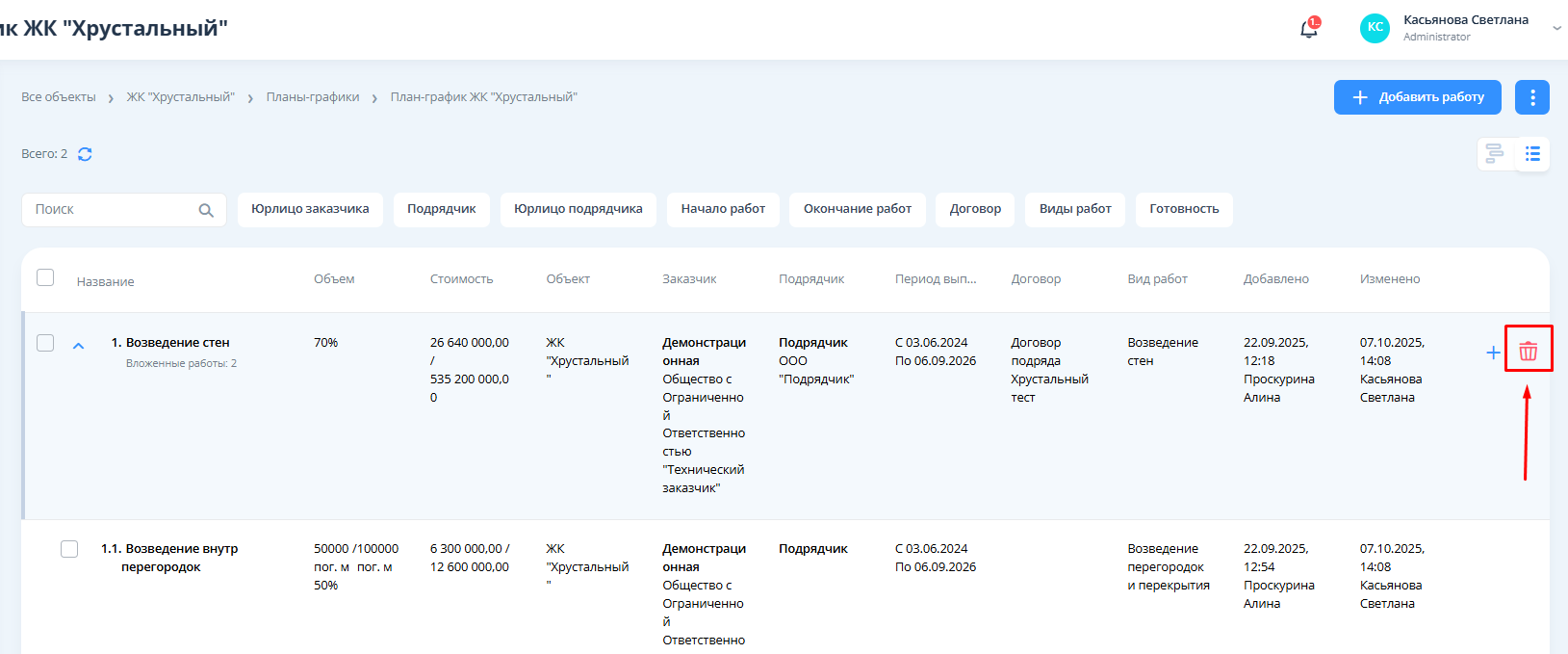Expand the user profile dropdown arrow

[1556, 29]
